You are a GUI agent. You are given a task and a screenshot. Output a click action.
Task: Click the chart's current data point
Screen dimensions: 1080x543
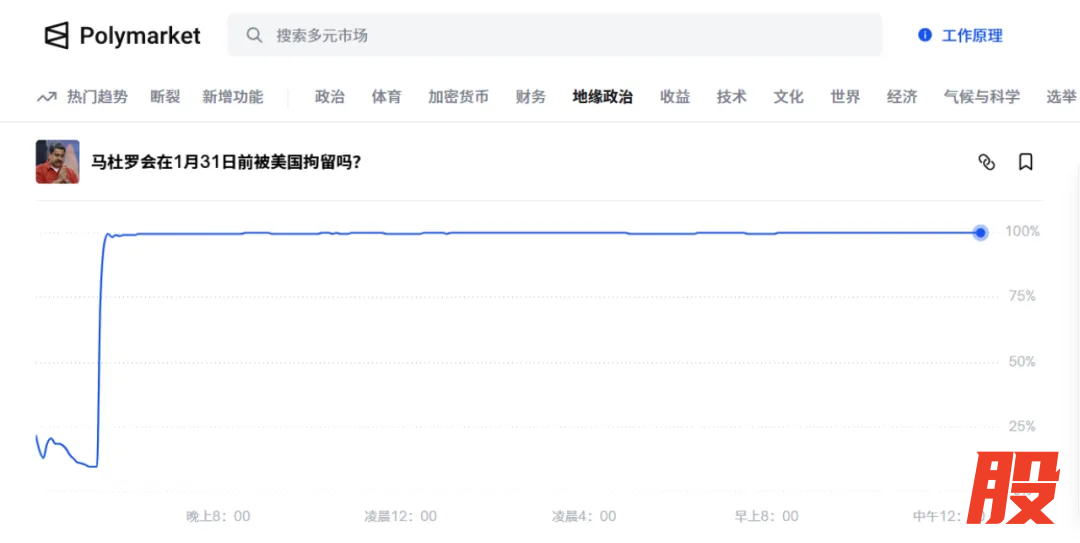[980, 233]
